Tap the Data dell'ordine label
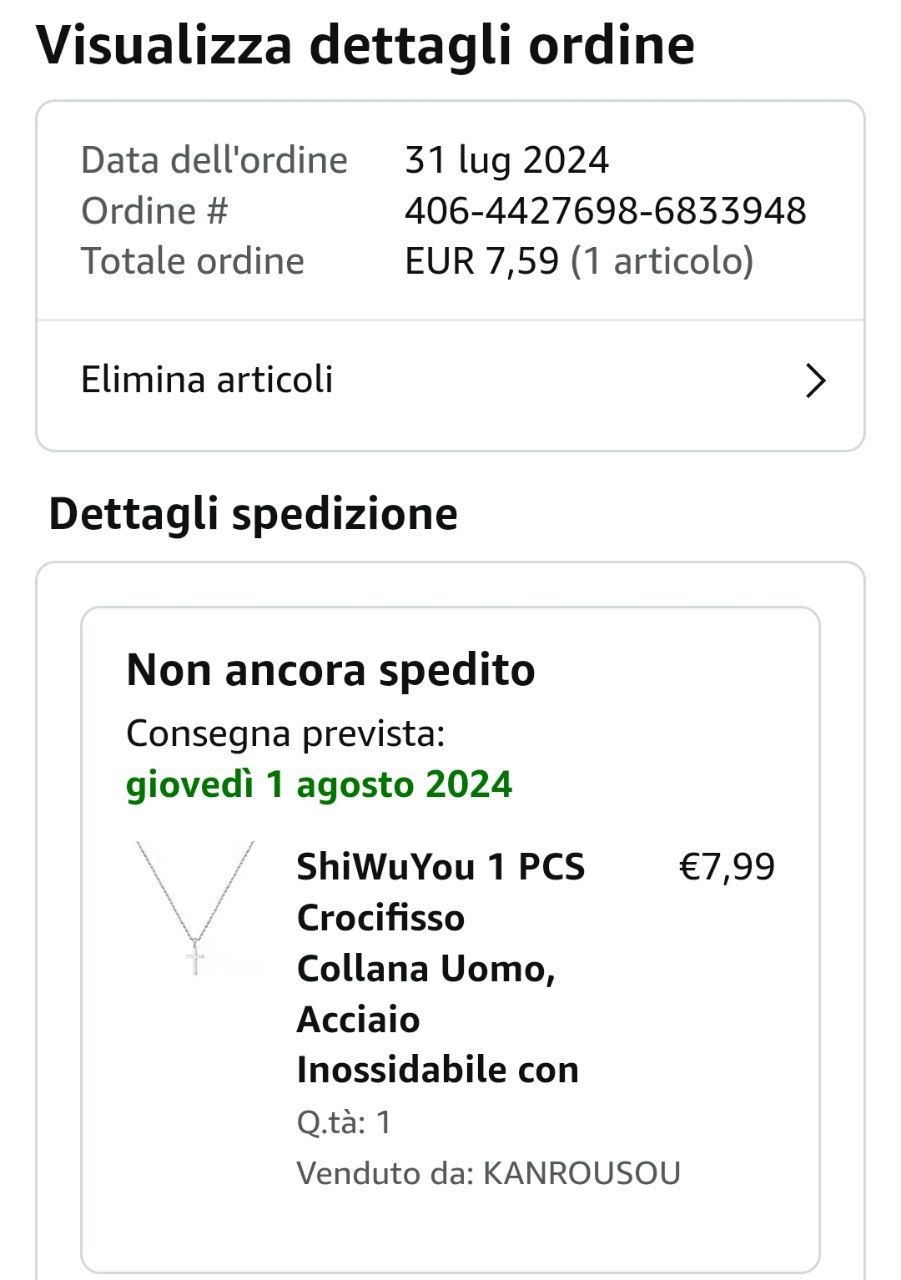901x1280 pixels. point(214,160)
